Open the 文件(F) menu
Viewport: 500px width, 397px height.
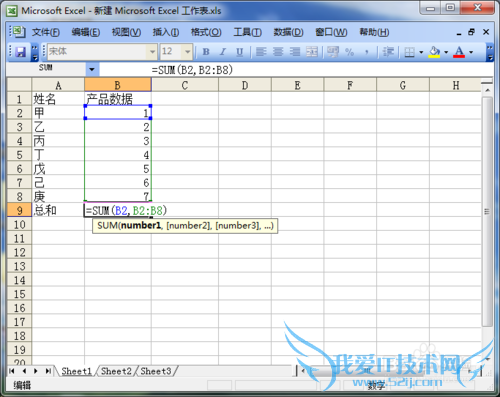(46, 32)
